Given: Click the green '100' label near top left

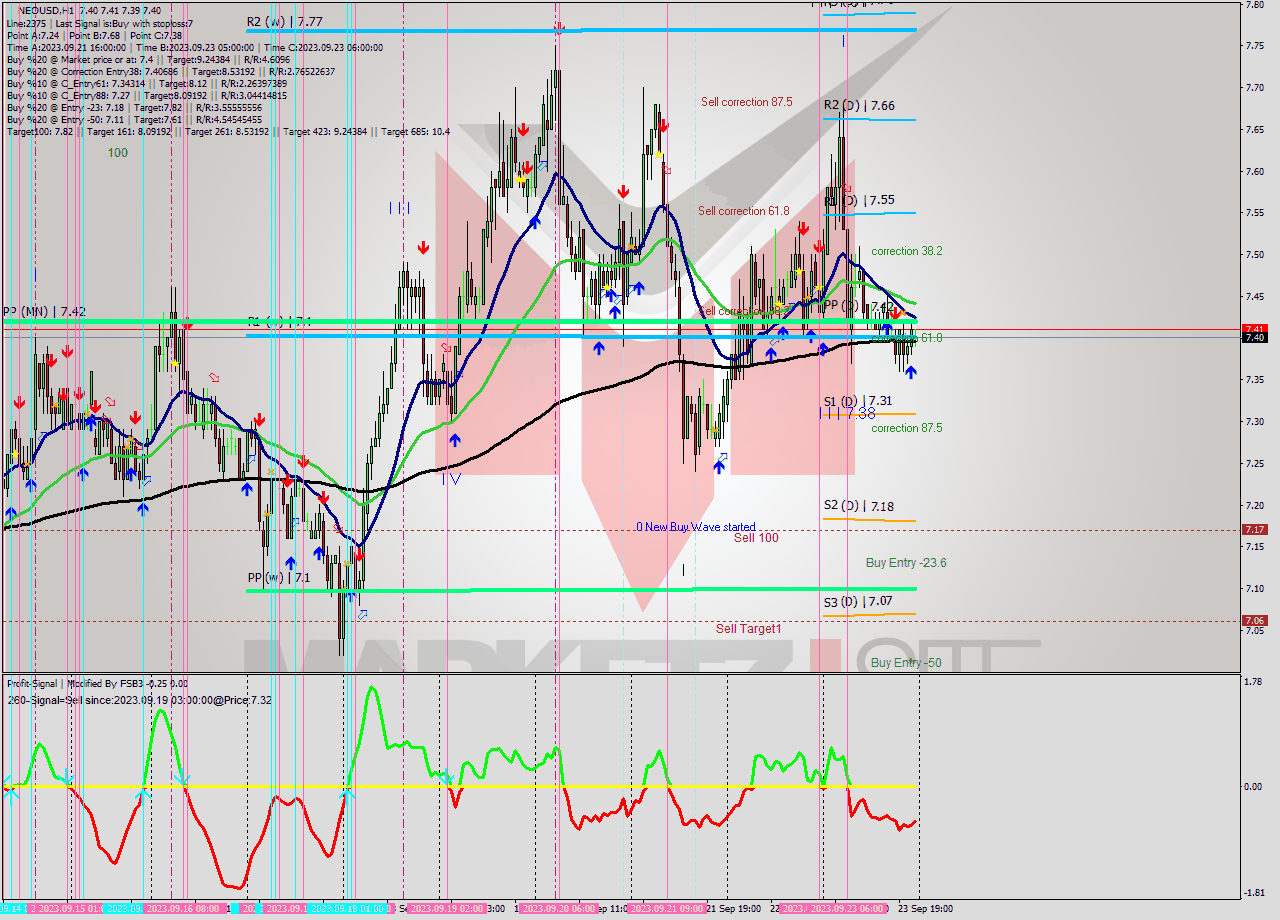Looking at the screenshot, I should tap(118, 153).
